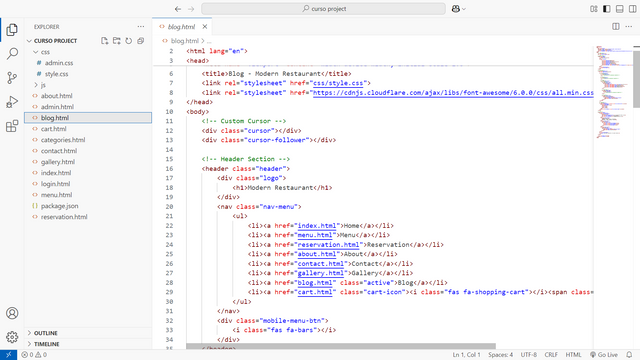
Task: Open the Copilot dropdown arrow
Action: tap(464, 9)
